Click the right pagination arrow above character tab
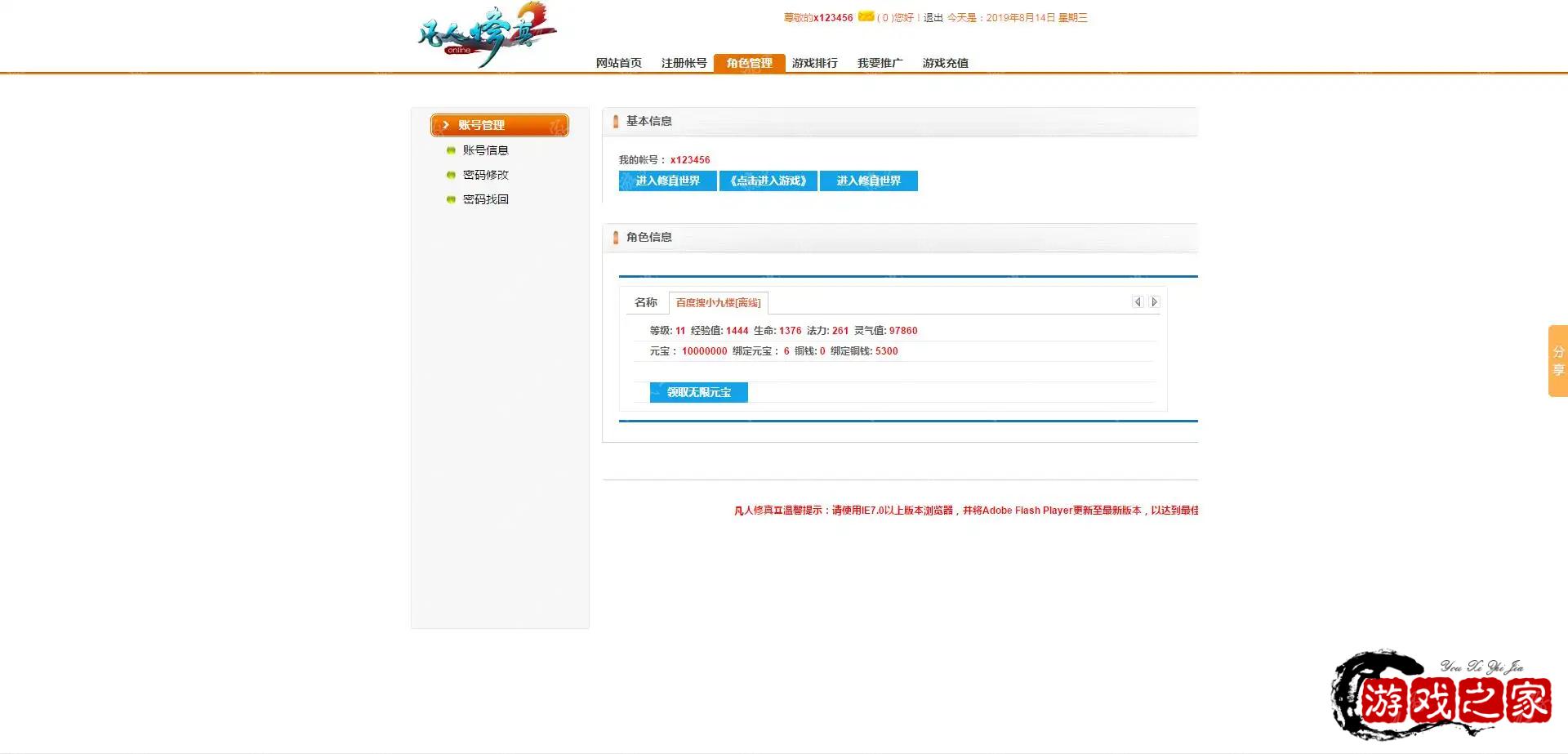Screen dimensions: 1568x754 1154,301
